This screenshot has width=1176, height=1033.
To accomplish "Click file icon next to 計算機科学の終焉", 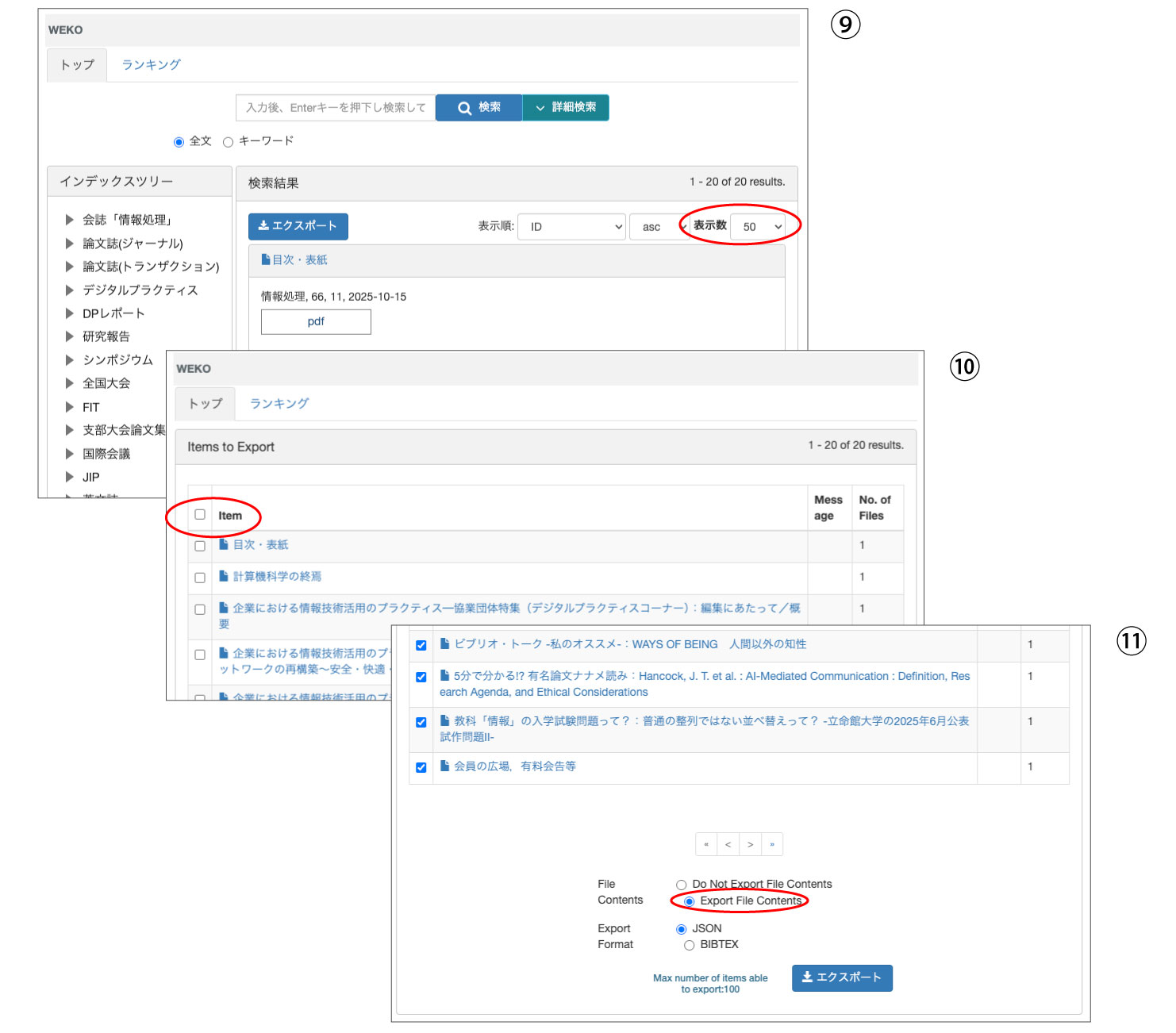I will (x=224, y=577).
